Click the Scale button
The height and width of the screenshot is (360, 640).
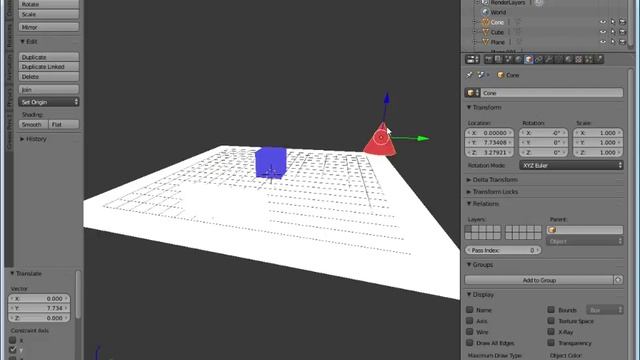49,14
